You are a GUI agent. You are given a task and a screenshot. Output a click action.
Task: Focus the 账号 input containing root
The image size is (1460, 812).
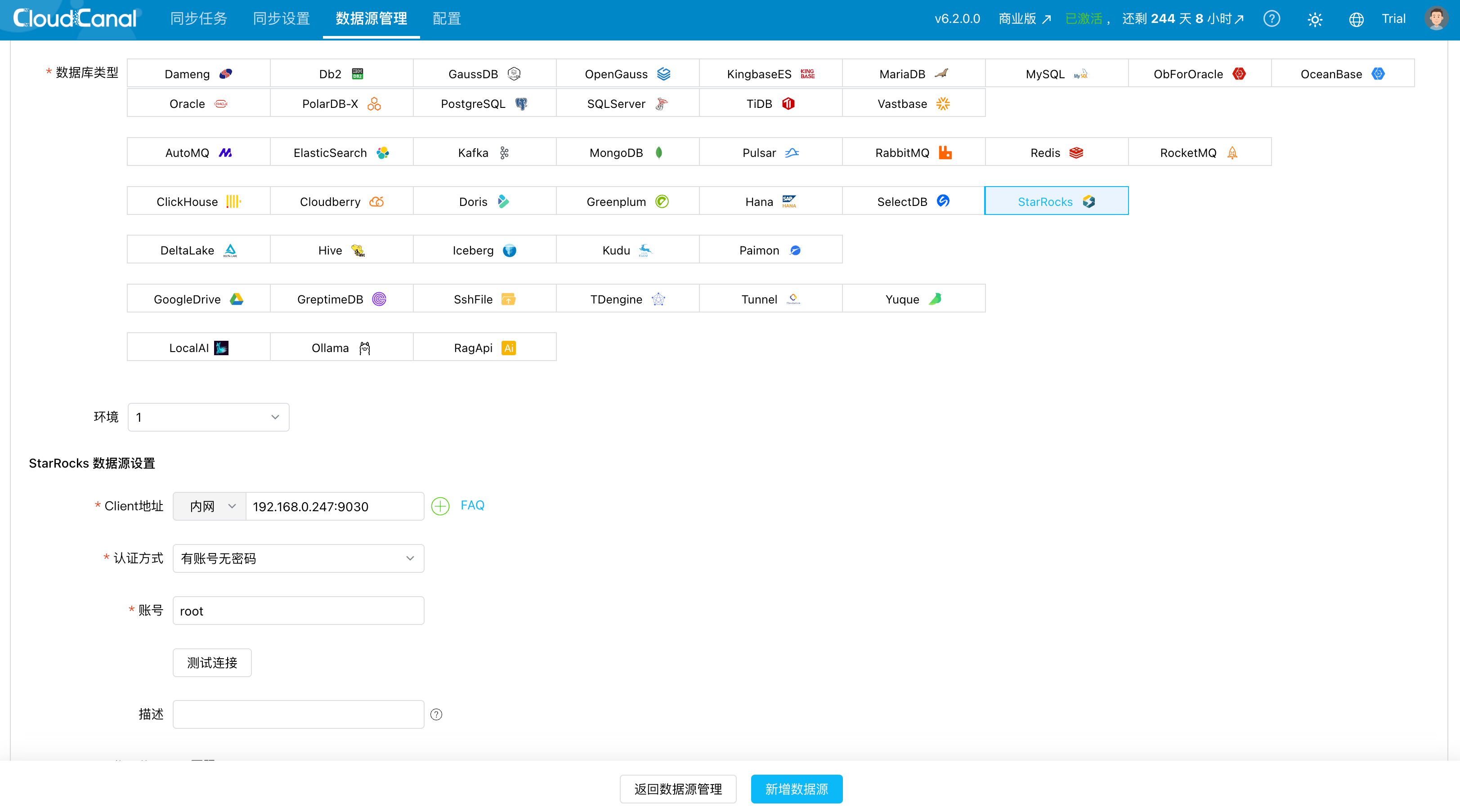[x=299, y=610]
